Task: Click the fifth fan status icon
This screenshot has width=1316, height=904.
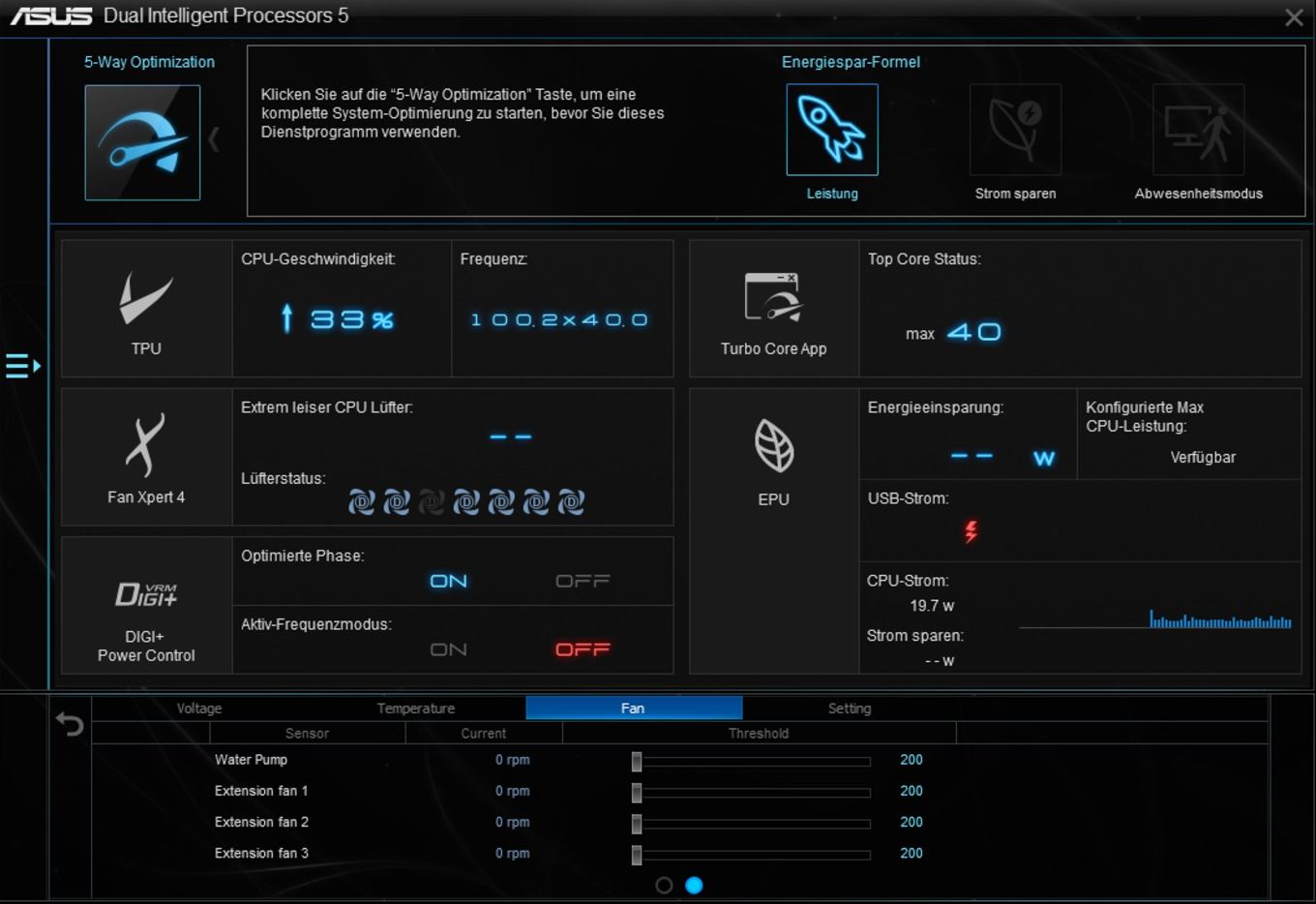Action: click(x=501, y=501)
